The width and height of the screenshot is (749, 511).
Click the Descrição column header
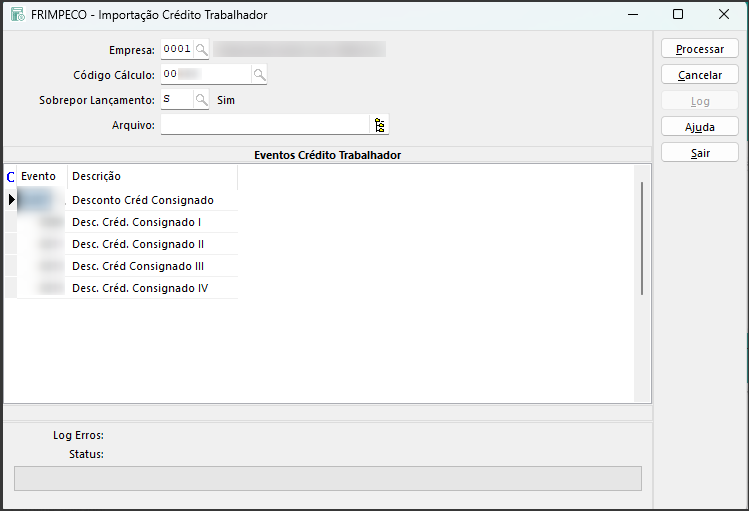click(x=152, y=176)
